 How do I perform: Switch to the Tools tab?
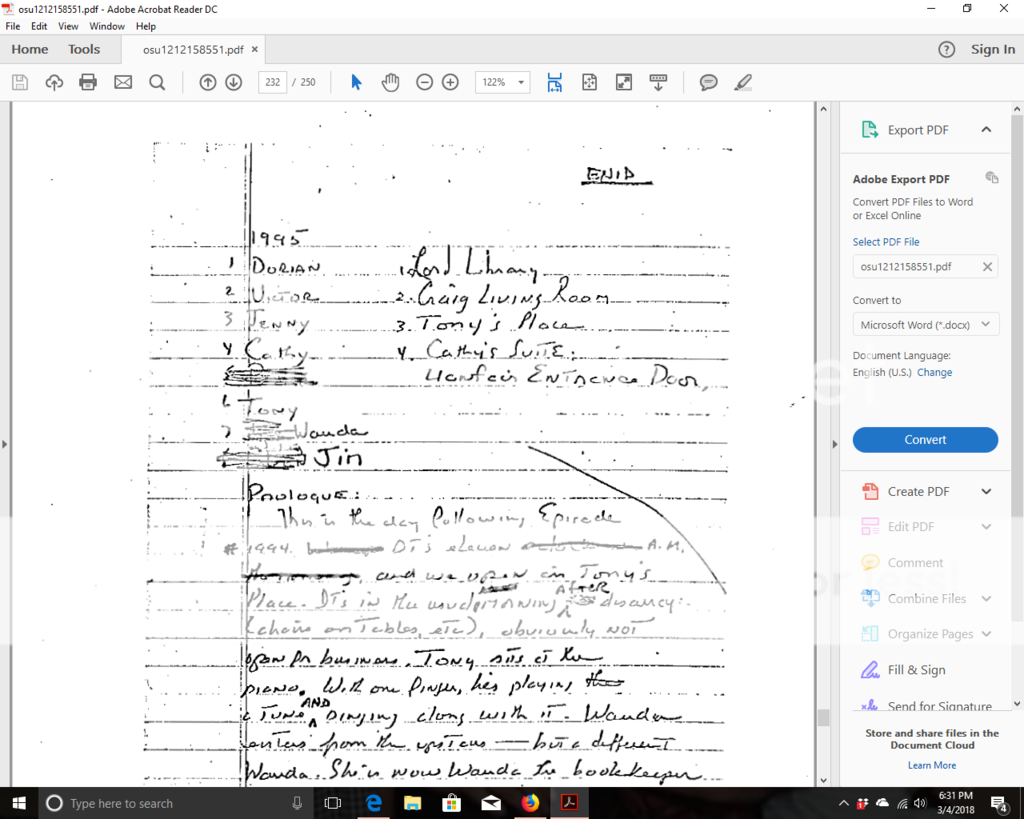(x=84, y=49)
